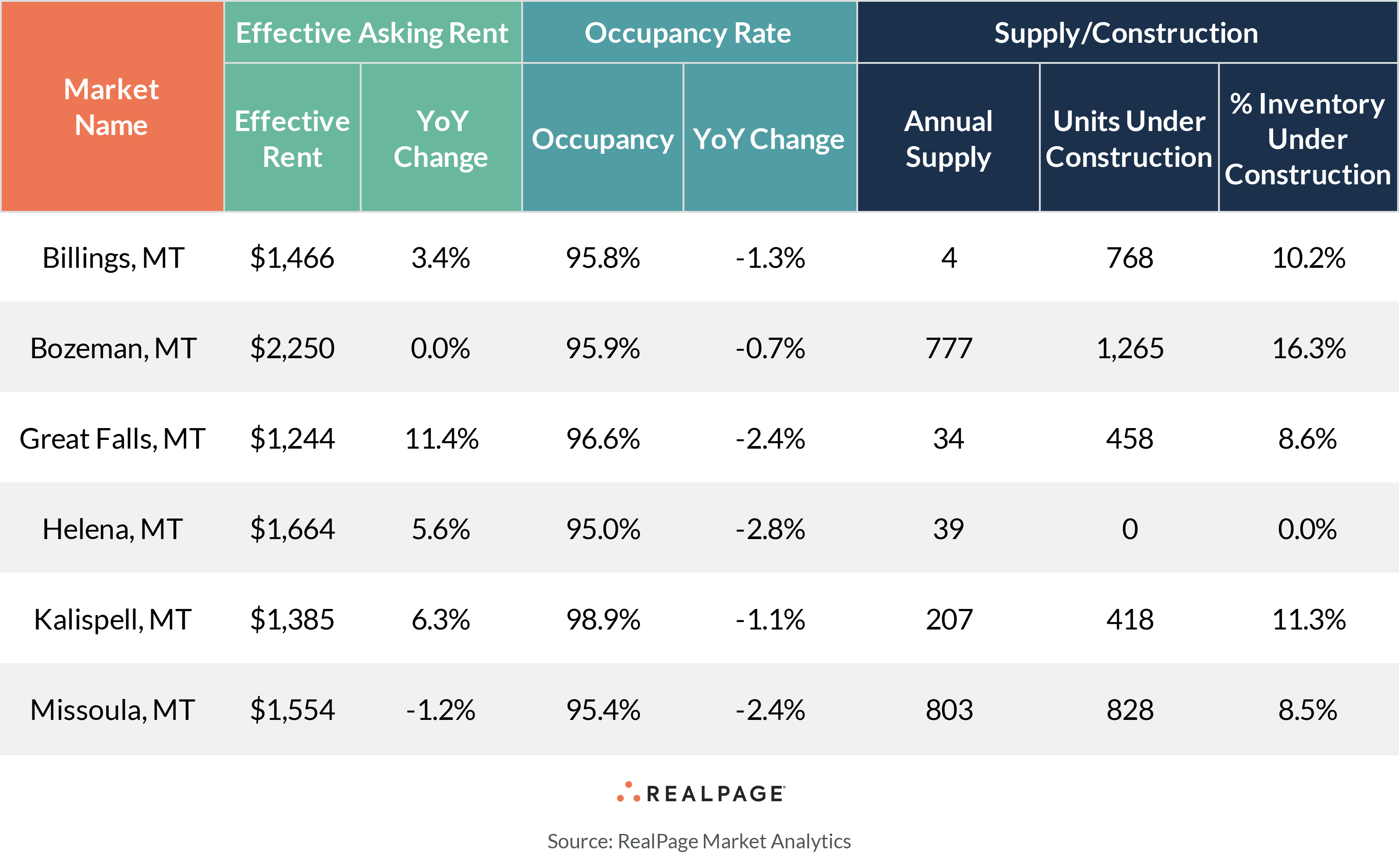Select the Great Falls, MT row label
The height and width of the screenshot is (868, 1399).
pyautogui.click(x=112, y=439)
